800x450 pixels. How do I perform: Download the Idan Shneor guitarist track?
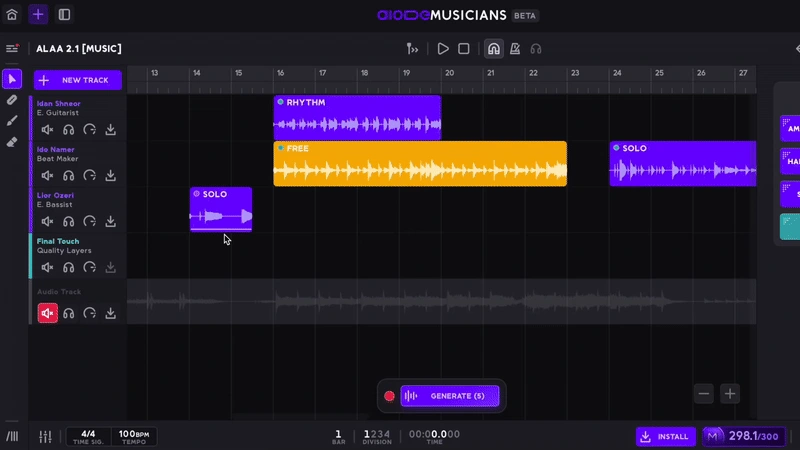111,129
